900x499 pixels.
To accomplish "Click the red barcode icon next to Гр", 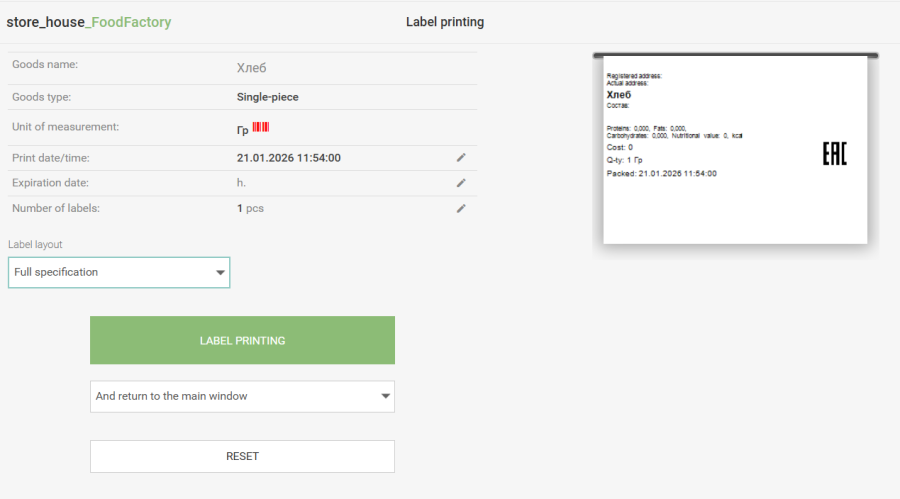I will 261,127.
